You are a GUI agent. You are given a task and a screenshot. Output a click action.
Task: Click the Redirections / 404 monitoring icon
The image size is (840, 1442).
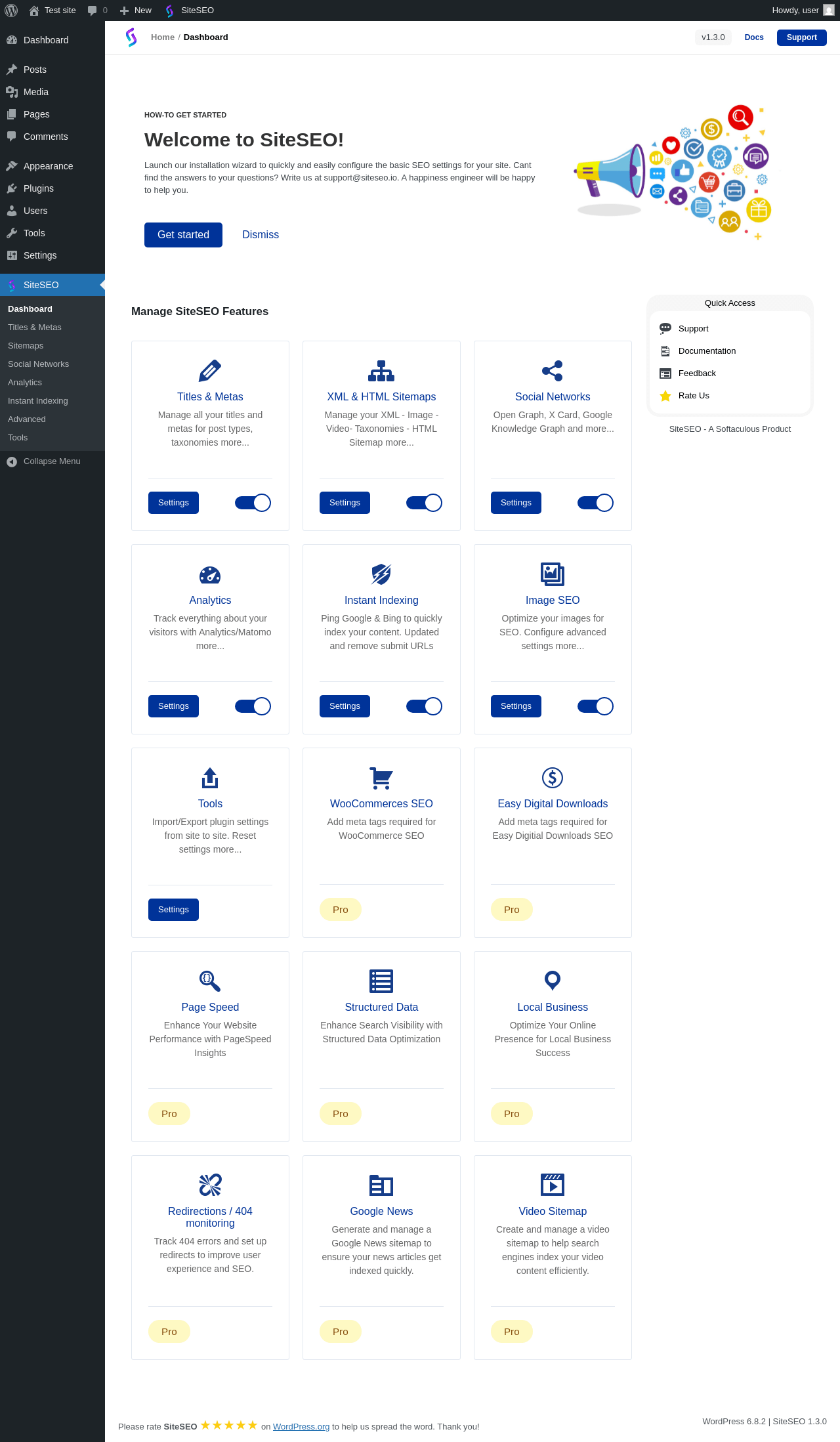coord(210,1185)
